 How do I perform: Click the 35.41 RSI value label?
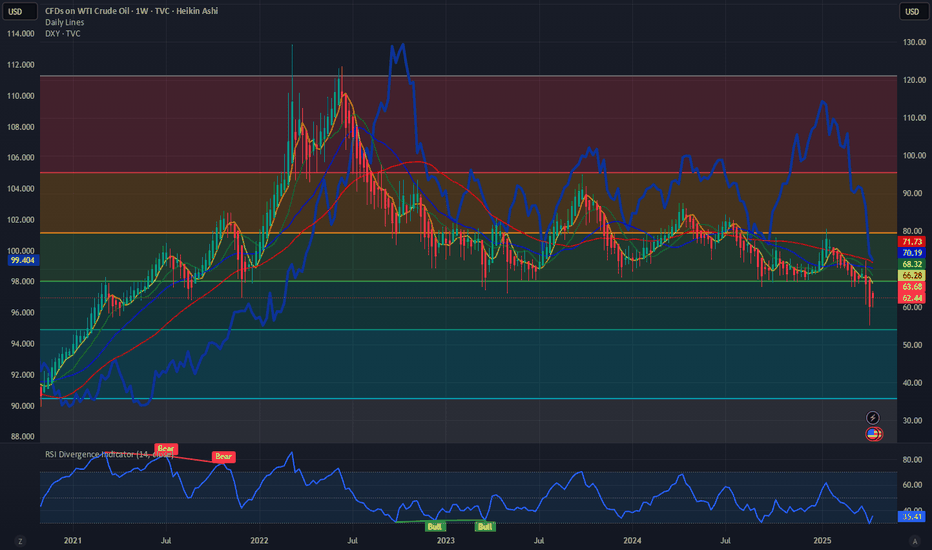(x=911, y=517)
